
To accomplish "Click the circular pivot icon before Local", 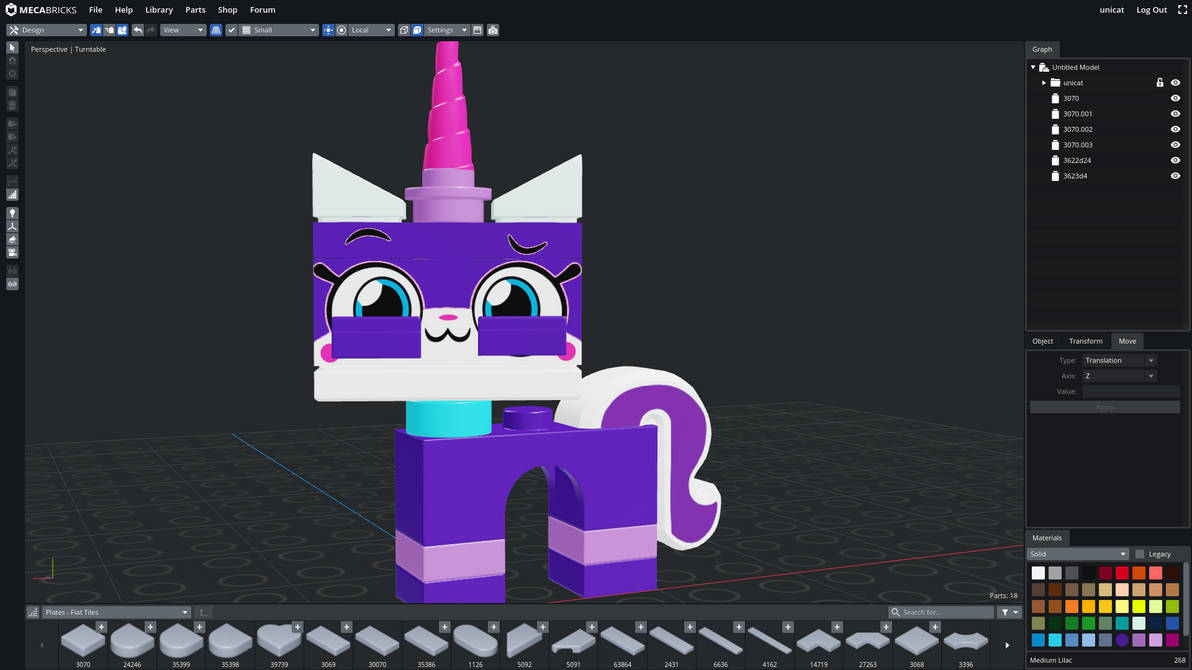I will 341,30.
